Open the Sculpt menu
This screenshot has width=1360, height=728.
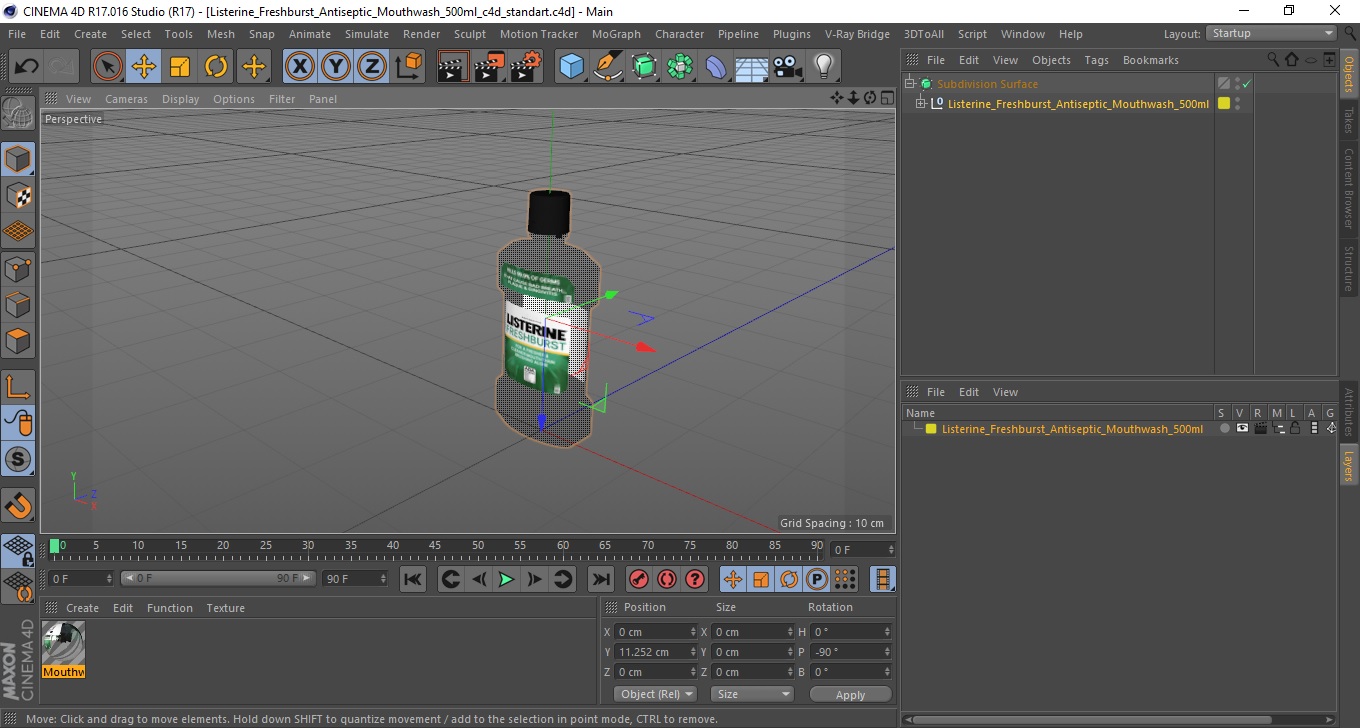tap(469, 34)
